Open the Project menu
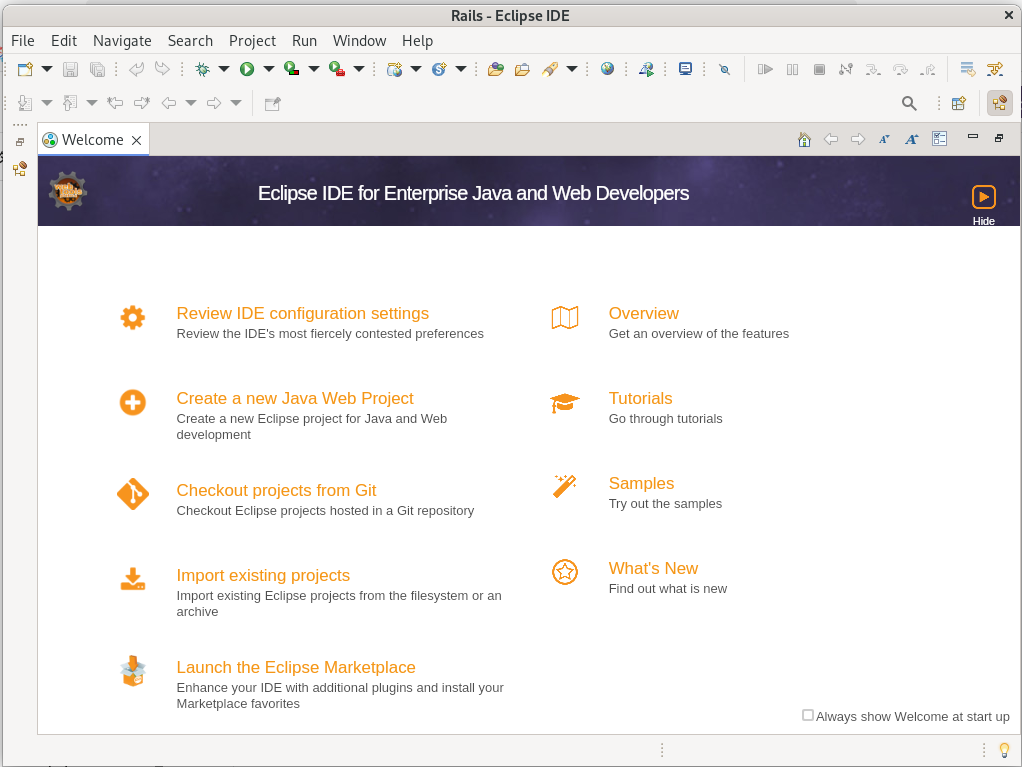The image size is (1022, 767). (252, 41)
